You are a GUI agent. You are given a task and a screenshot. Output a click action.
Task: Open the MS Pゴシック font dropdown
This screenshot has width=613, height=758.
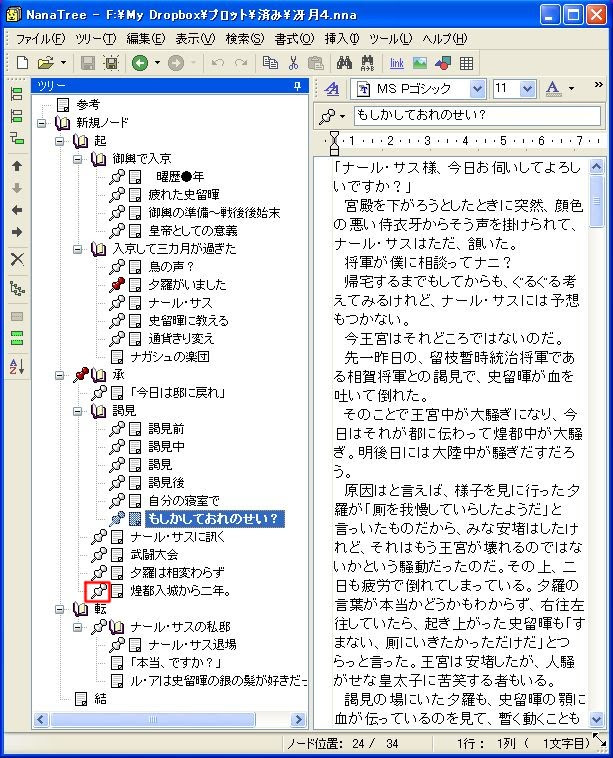(477, 88)
